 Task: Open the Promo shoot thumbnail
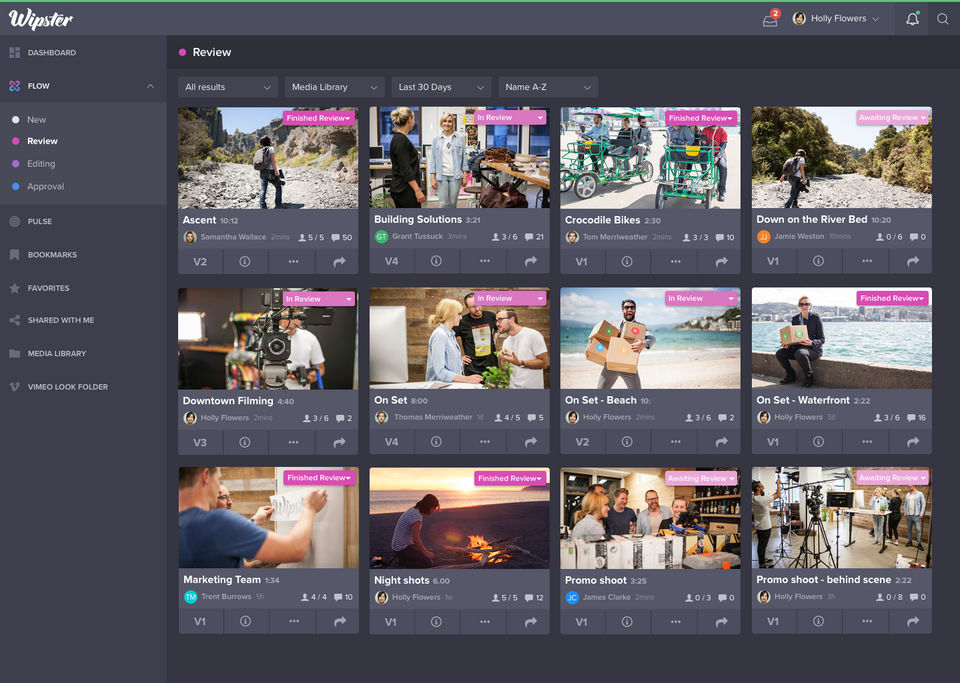click(x=650, y=518)
